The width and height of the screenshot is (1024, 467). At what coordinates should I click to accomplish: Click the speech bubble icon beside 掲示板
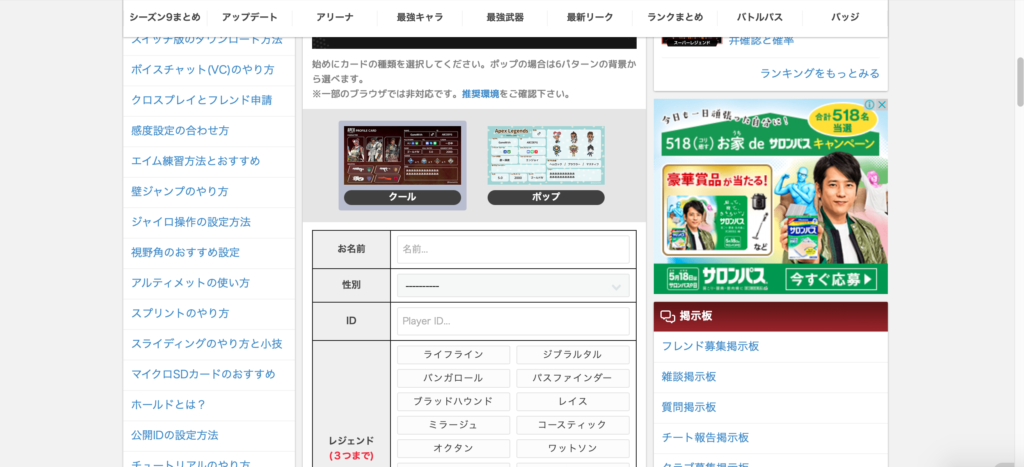tap(667, 316)
